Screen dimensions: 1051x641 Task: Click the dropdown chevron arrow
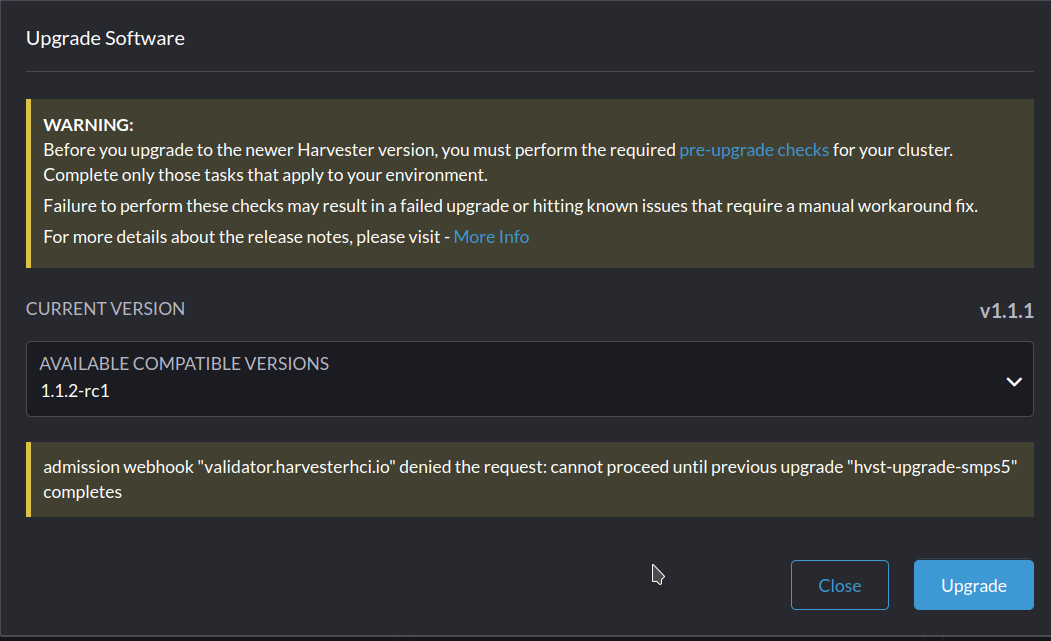[x=1013, y=379]
